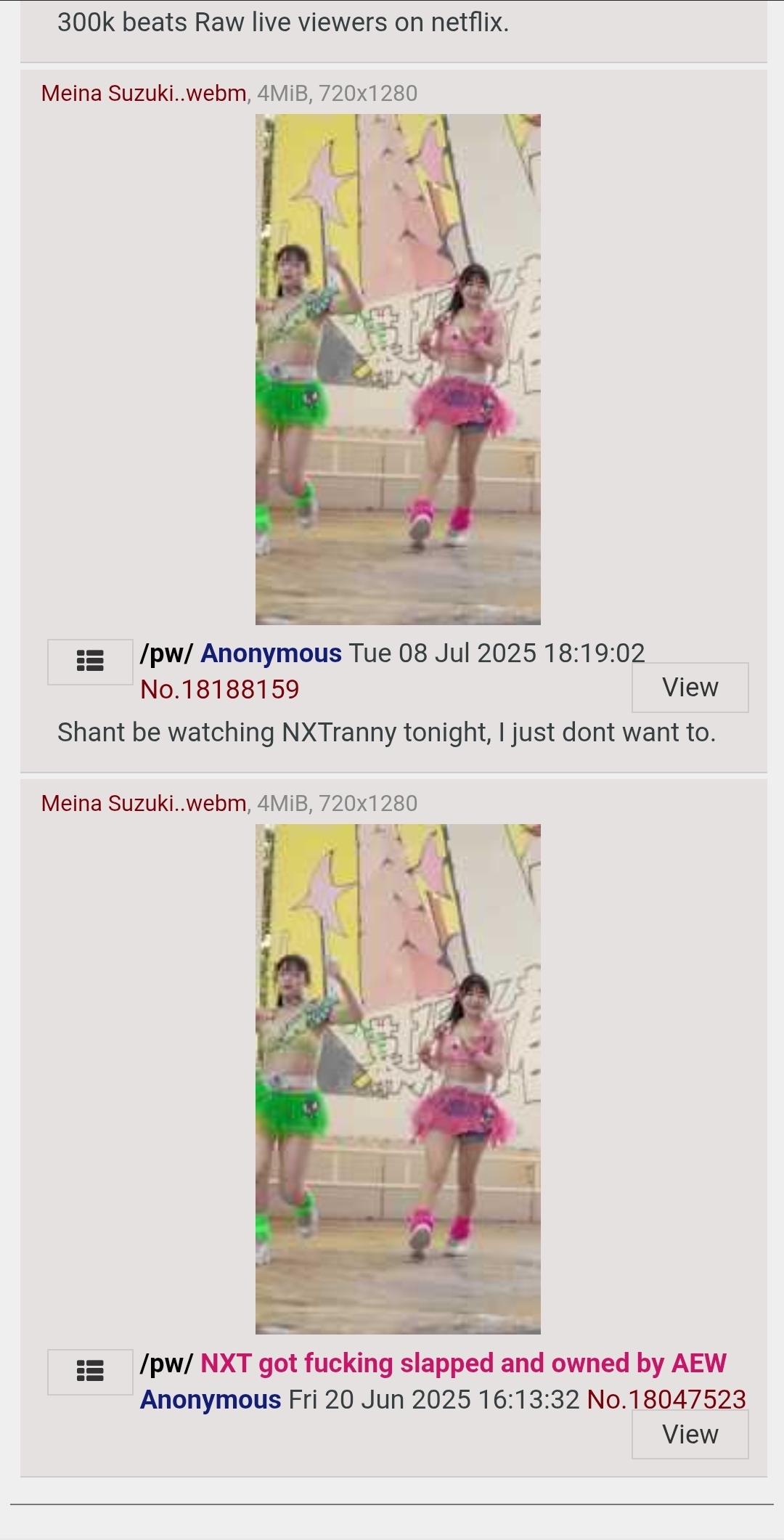Open list menu icon for post No.18188159
The image size is (784, 1540).
click(90, 661)
